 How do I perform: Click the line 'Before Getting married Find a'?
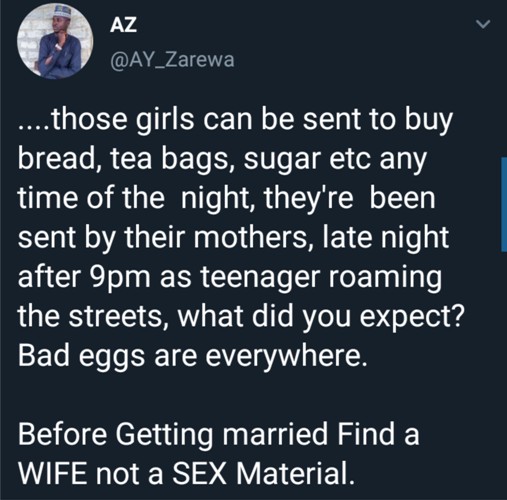click(x=219, y=434)
